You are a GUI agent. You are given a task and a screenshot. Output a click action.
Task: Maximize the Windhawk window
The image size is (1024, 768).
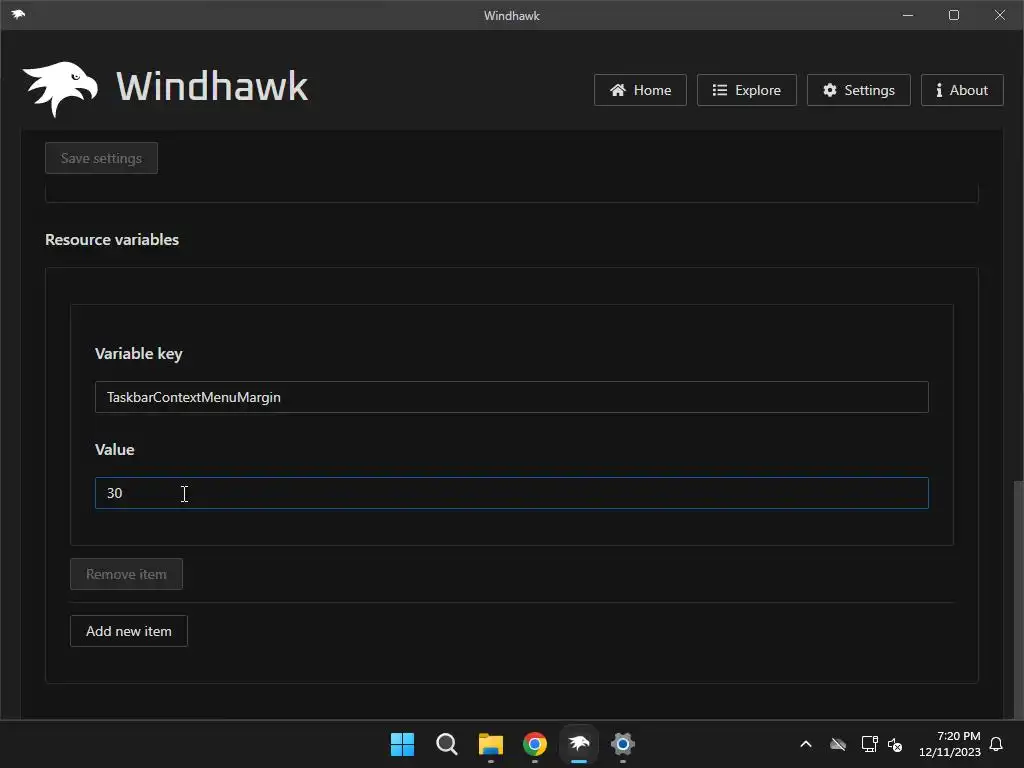click(953, 15)
